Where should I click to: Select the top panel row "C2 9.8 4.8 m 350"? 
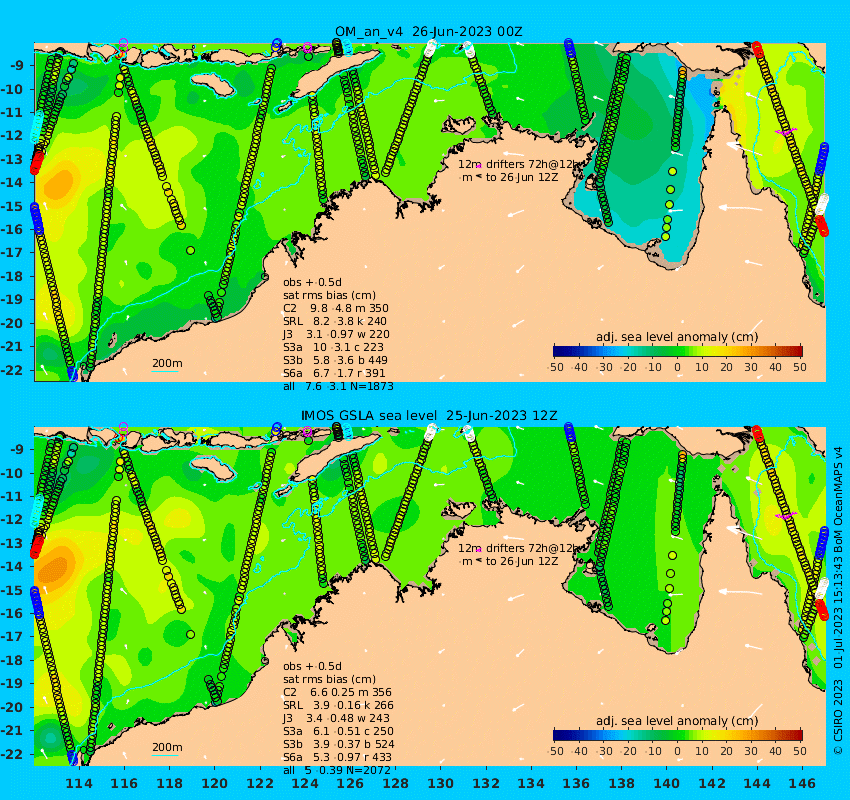click(x=336, y=308)
